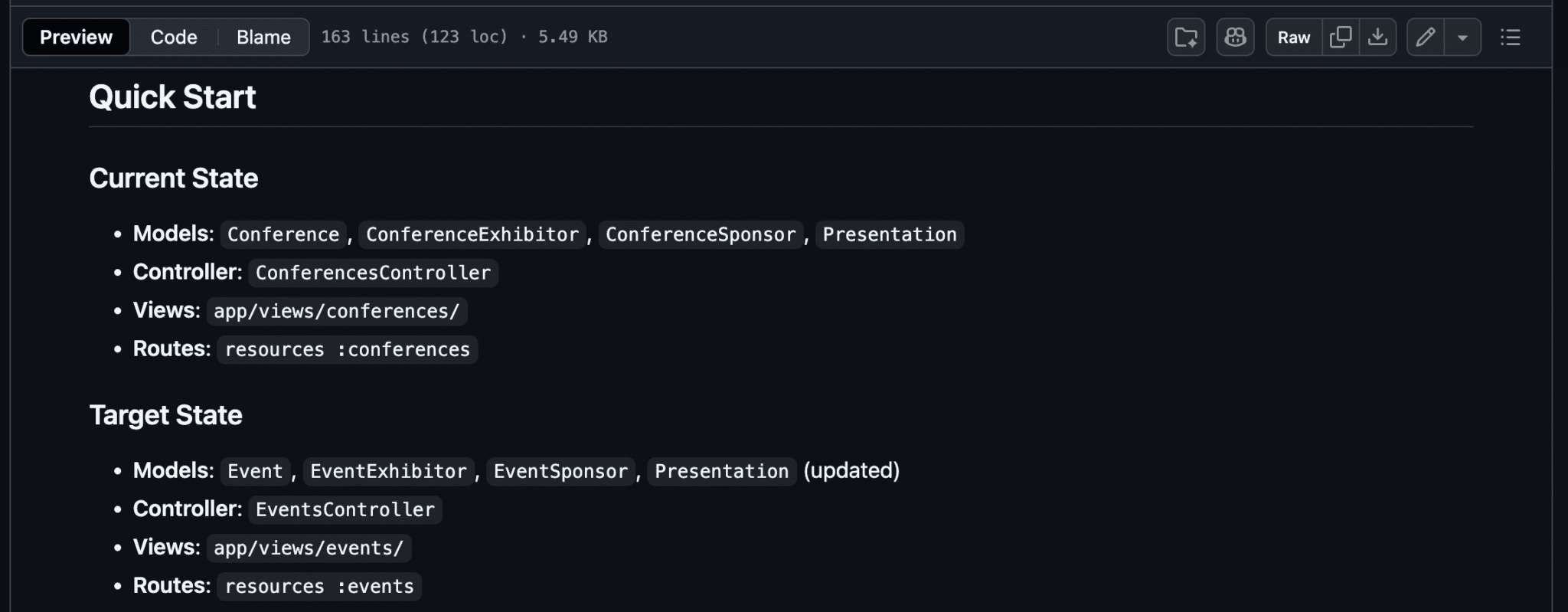Open the file tree panel
Viewport: 1568px width, 612px height.
(1185, 36)
